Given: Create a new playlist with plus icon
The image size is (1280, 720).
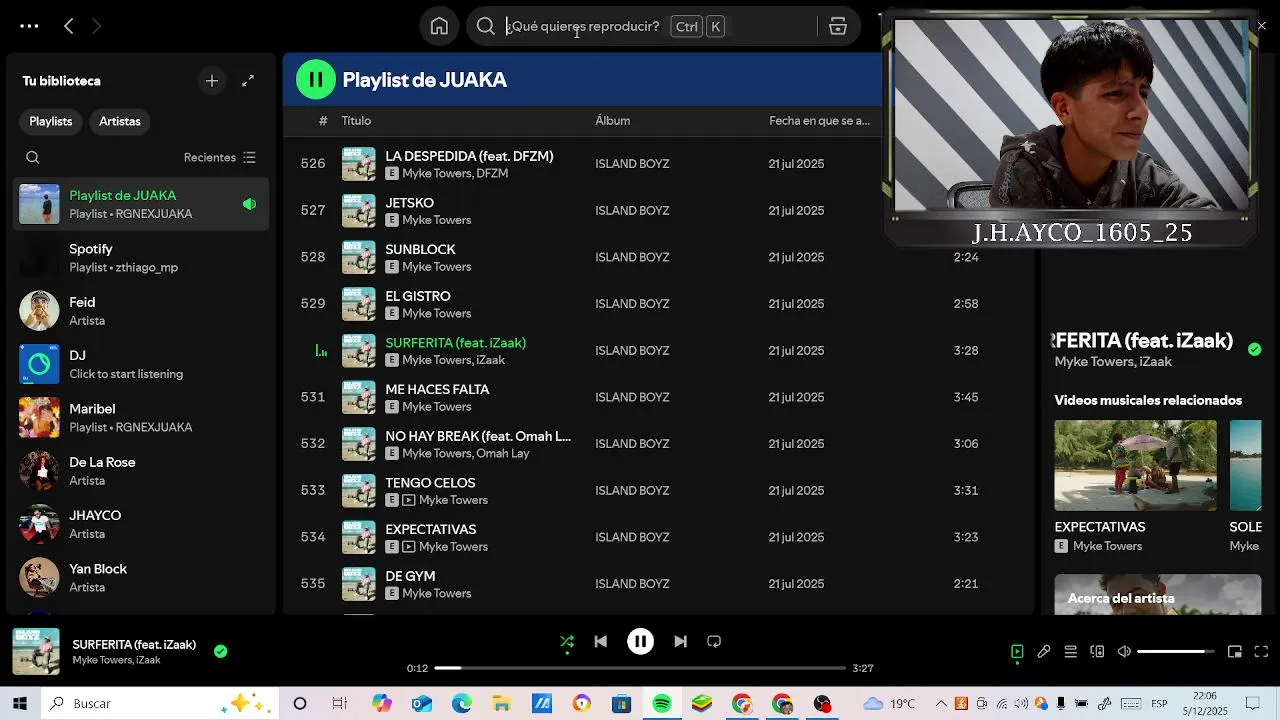Looking at the screenshot, I should (212, 81).
